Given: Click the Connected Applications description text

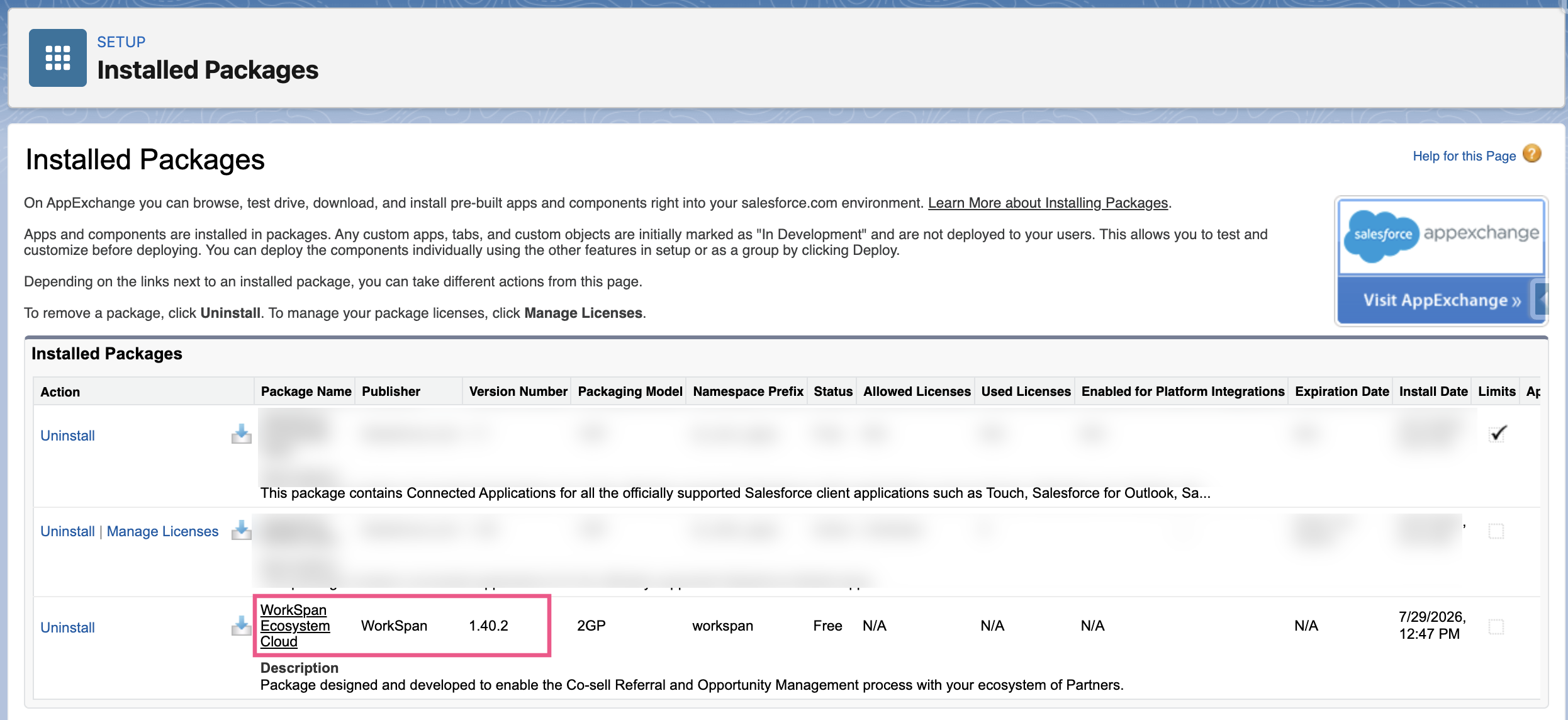Looking at the screenshot, I should (736, 493).
